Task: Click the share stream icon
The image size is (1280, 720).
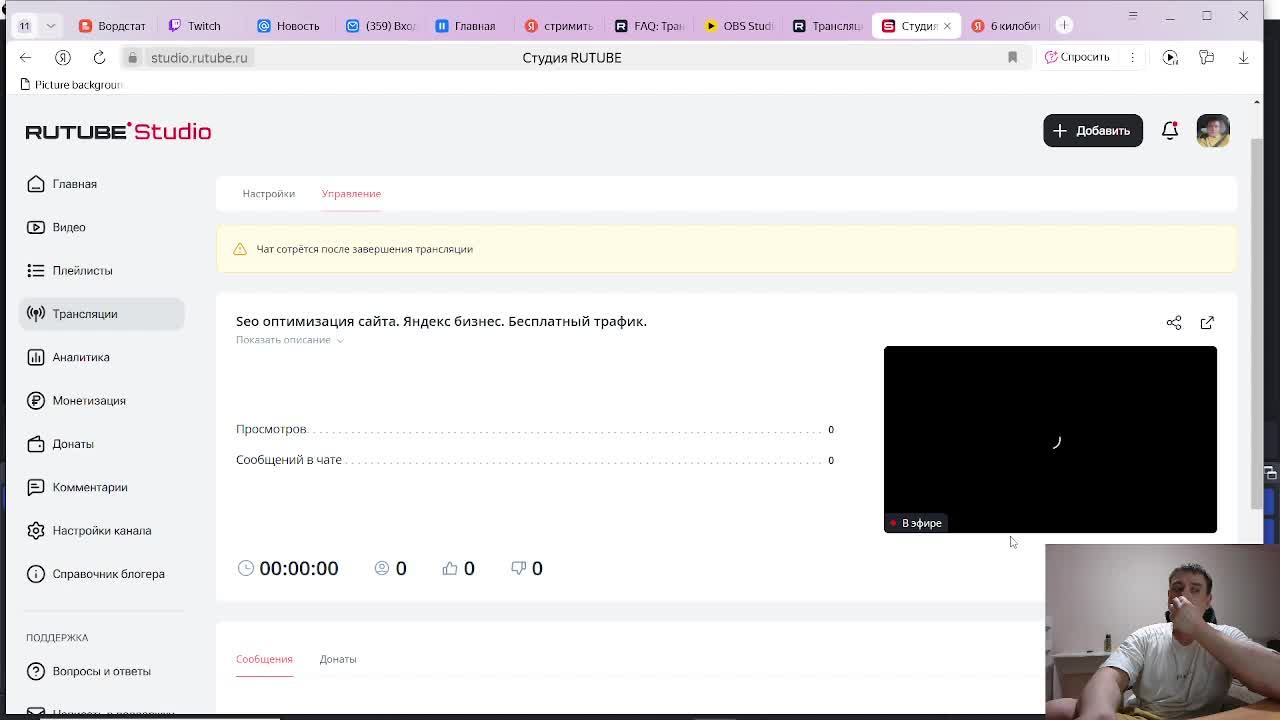Action: (x=1174, y=323)
